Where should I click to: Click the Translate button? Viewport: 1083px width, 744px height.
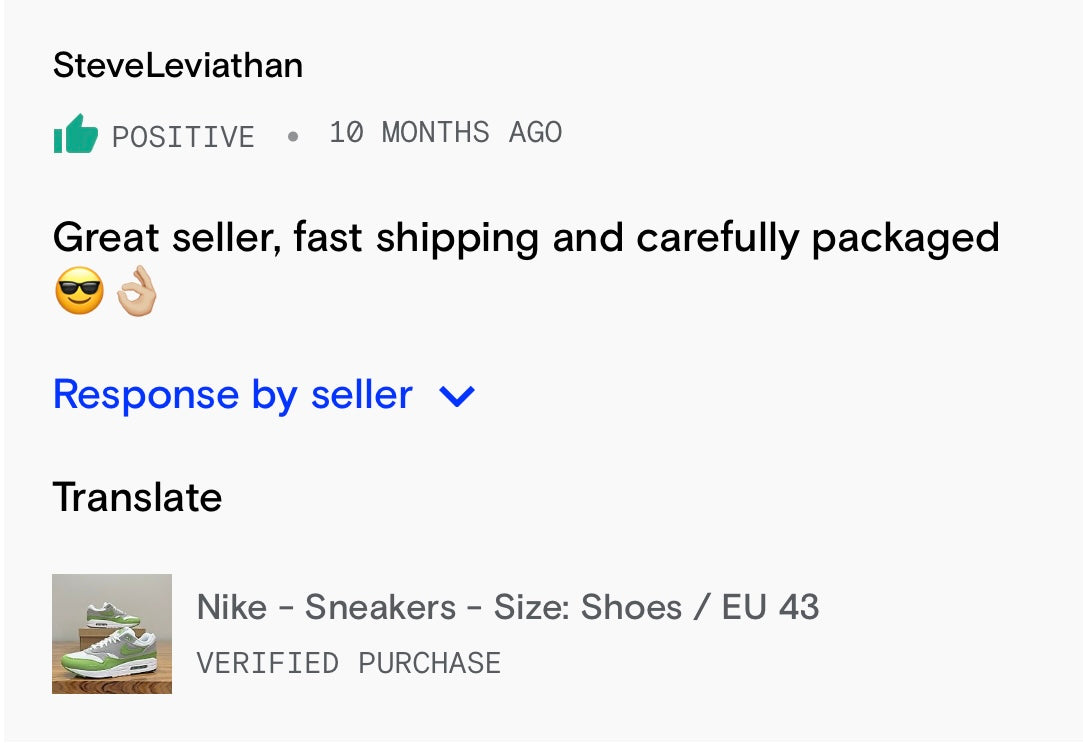click(x=137, y=497)
